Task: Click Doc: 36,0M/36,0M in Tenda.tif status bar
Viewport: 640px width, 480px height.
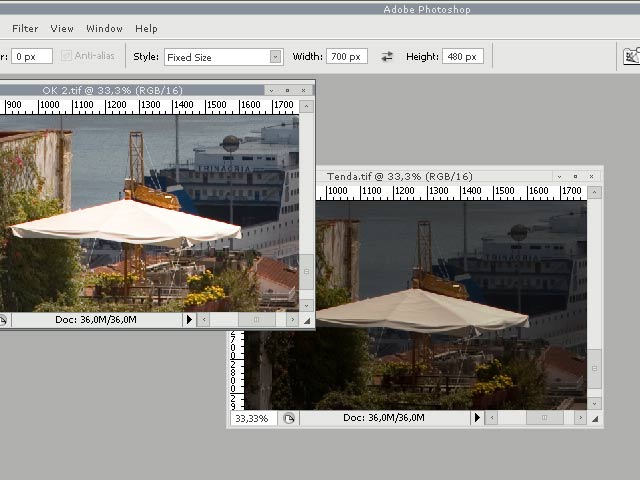Action: [x=384, y=418]
